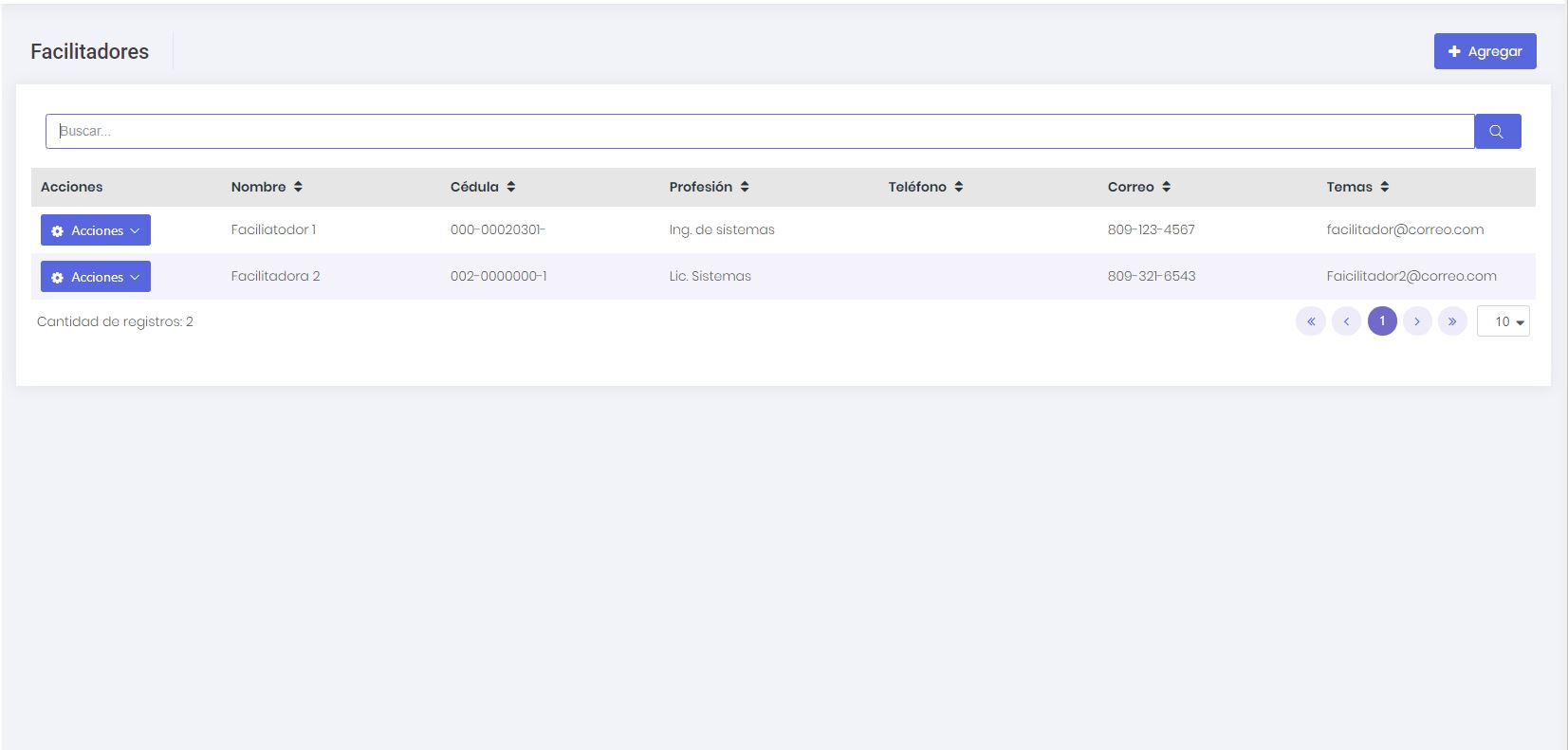The width and height of the screenshot is (1568, 750).
Task: Click the Temas column header
Action: [x=1349, y=187]
